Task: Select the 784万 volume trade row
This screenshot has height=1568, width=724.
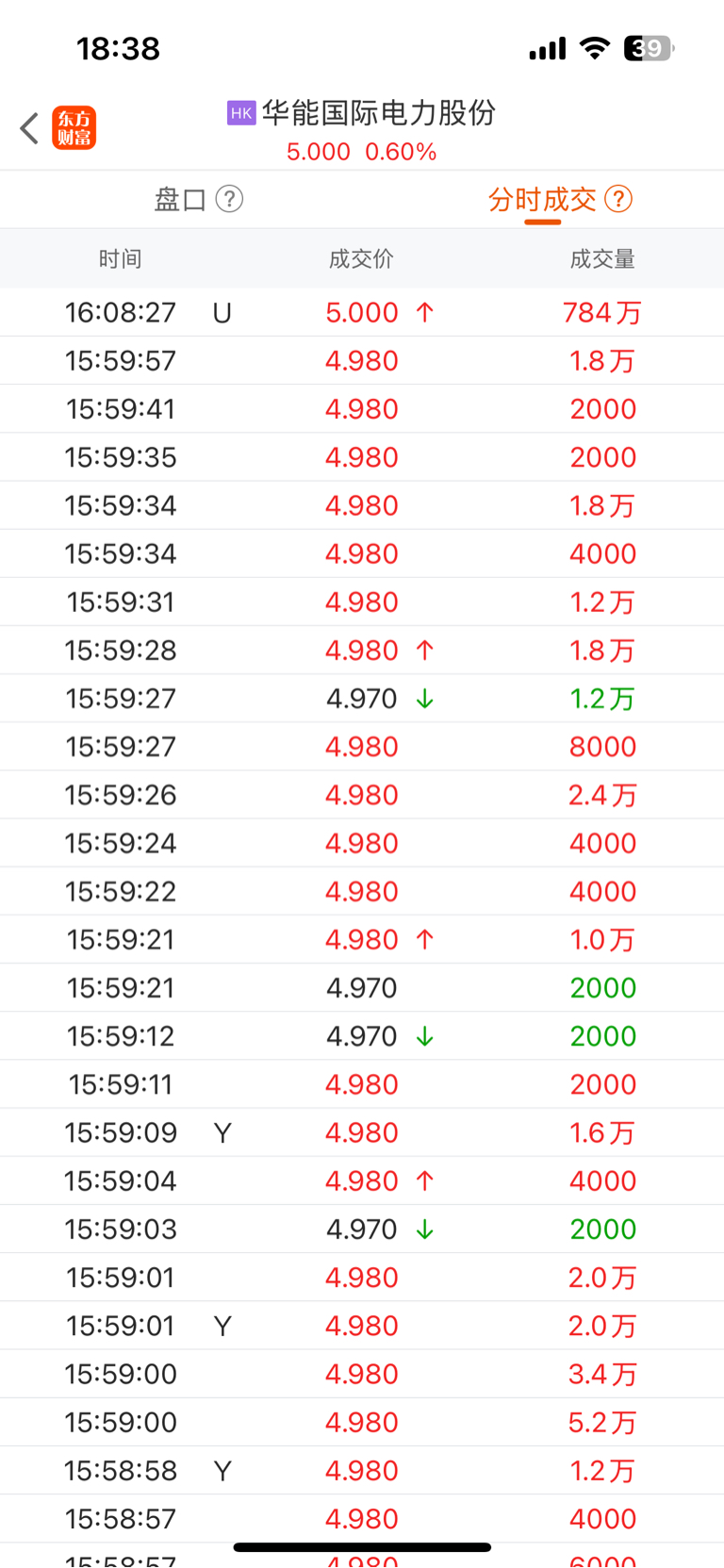Action: [362, 312]
